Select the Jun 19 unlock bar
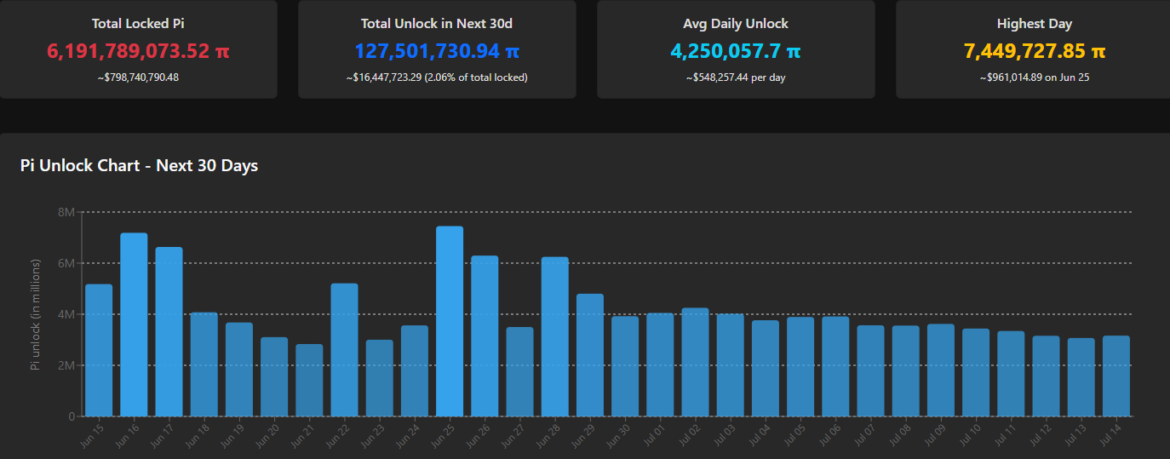The image size is (1170, 459). pyautogui.click(x=239, y=369)
